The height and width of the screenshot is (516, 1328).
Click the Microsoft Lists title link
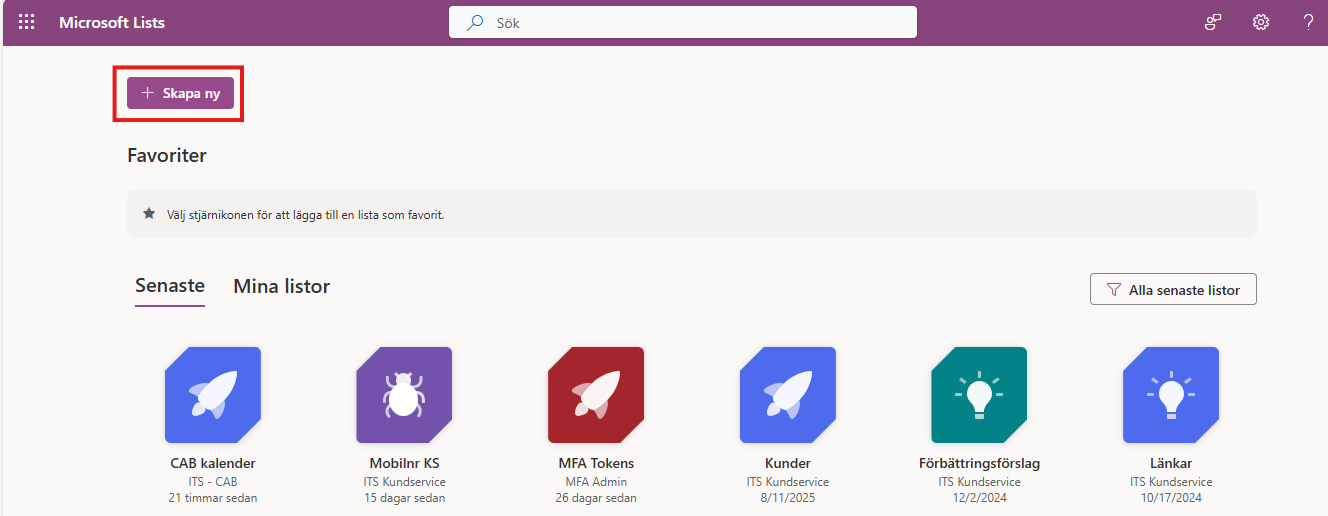pos(112,22)
